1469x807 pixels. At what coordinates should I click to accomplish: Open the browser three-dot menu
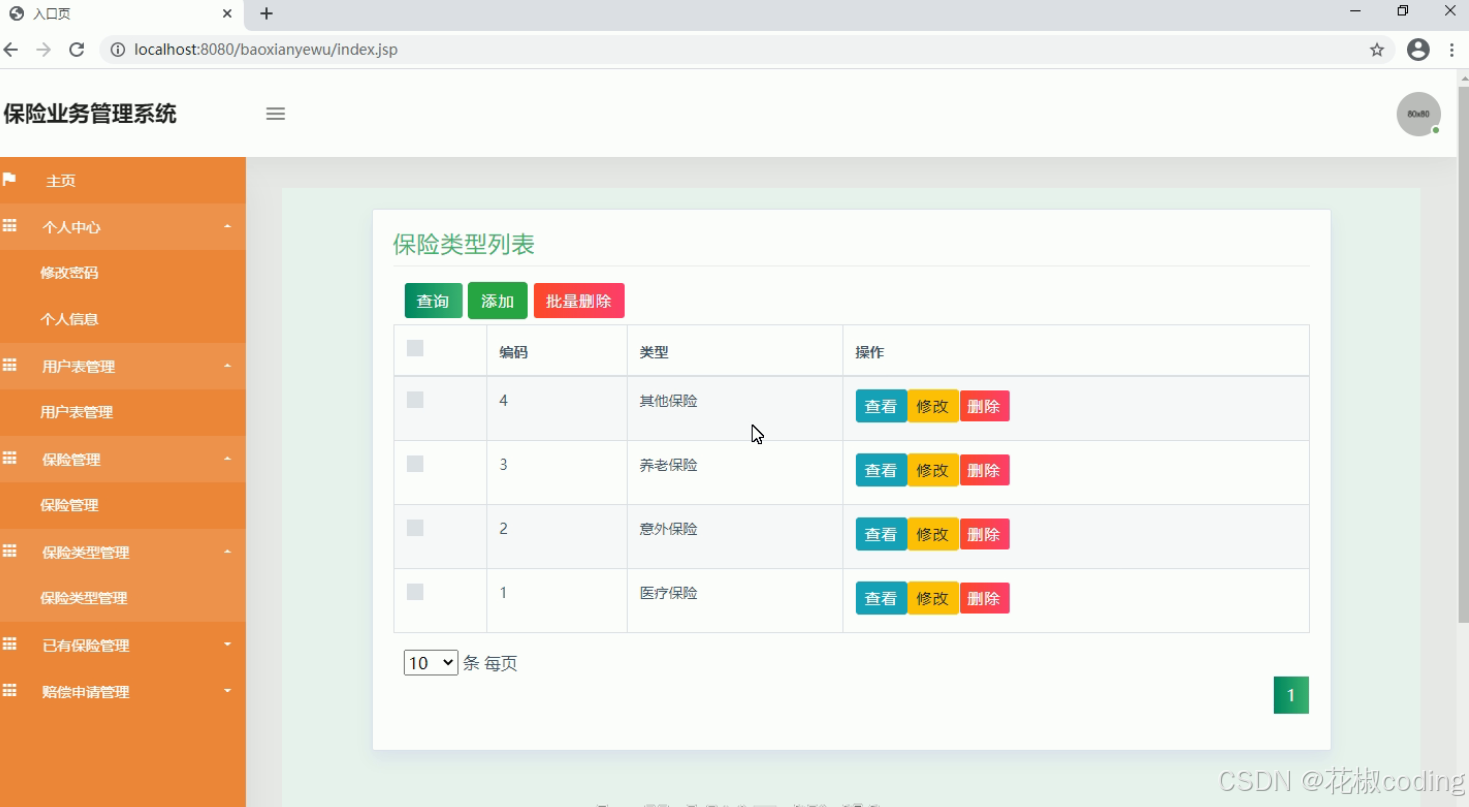(x=1452, y=49)
